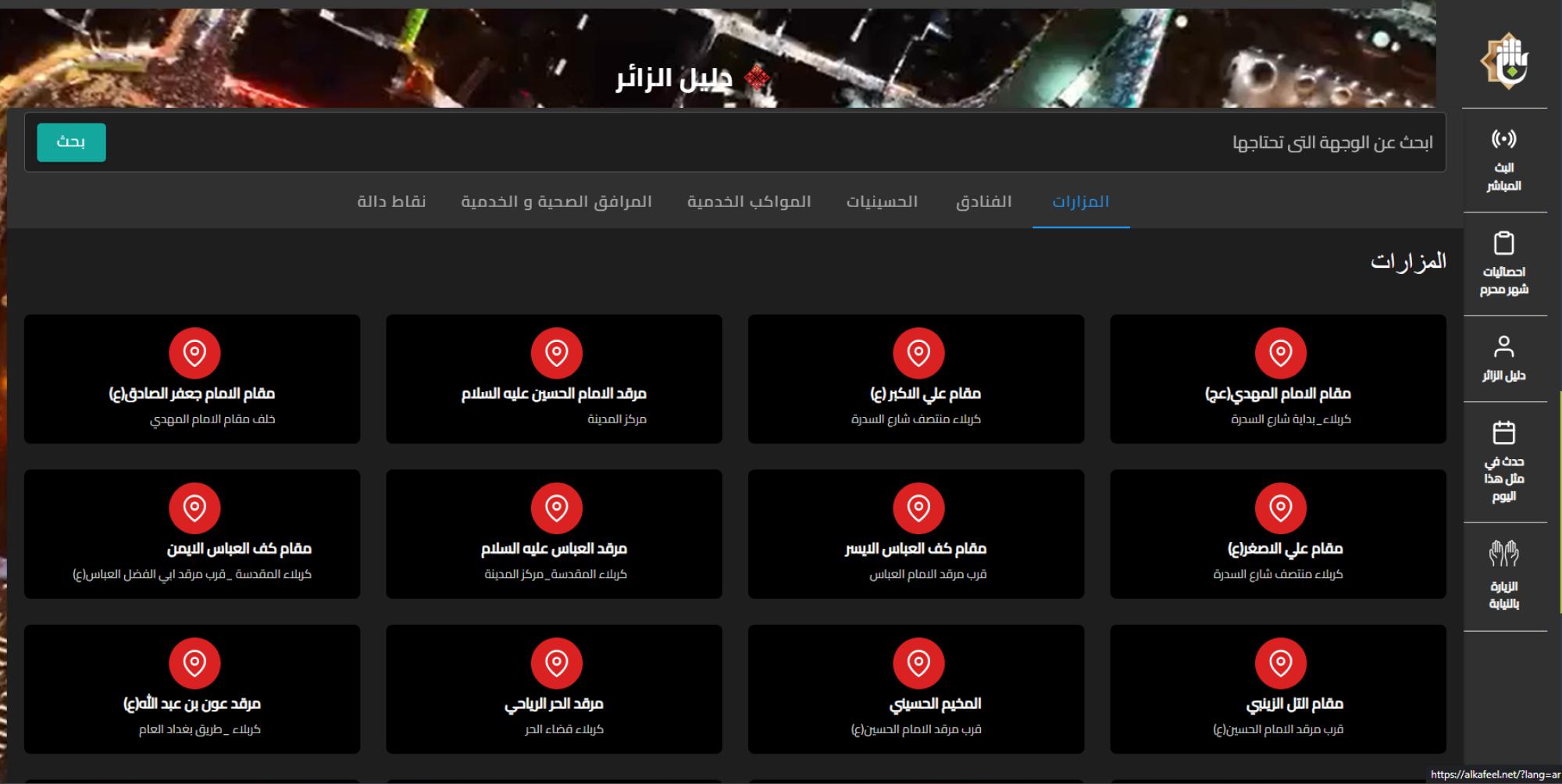This screenshot has height=784, width=1562.
Task: Click location pin for مرقد الامام الحسين
Action: (x=556, y=353)
